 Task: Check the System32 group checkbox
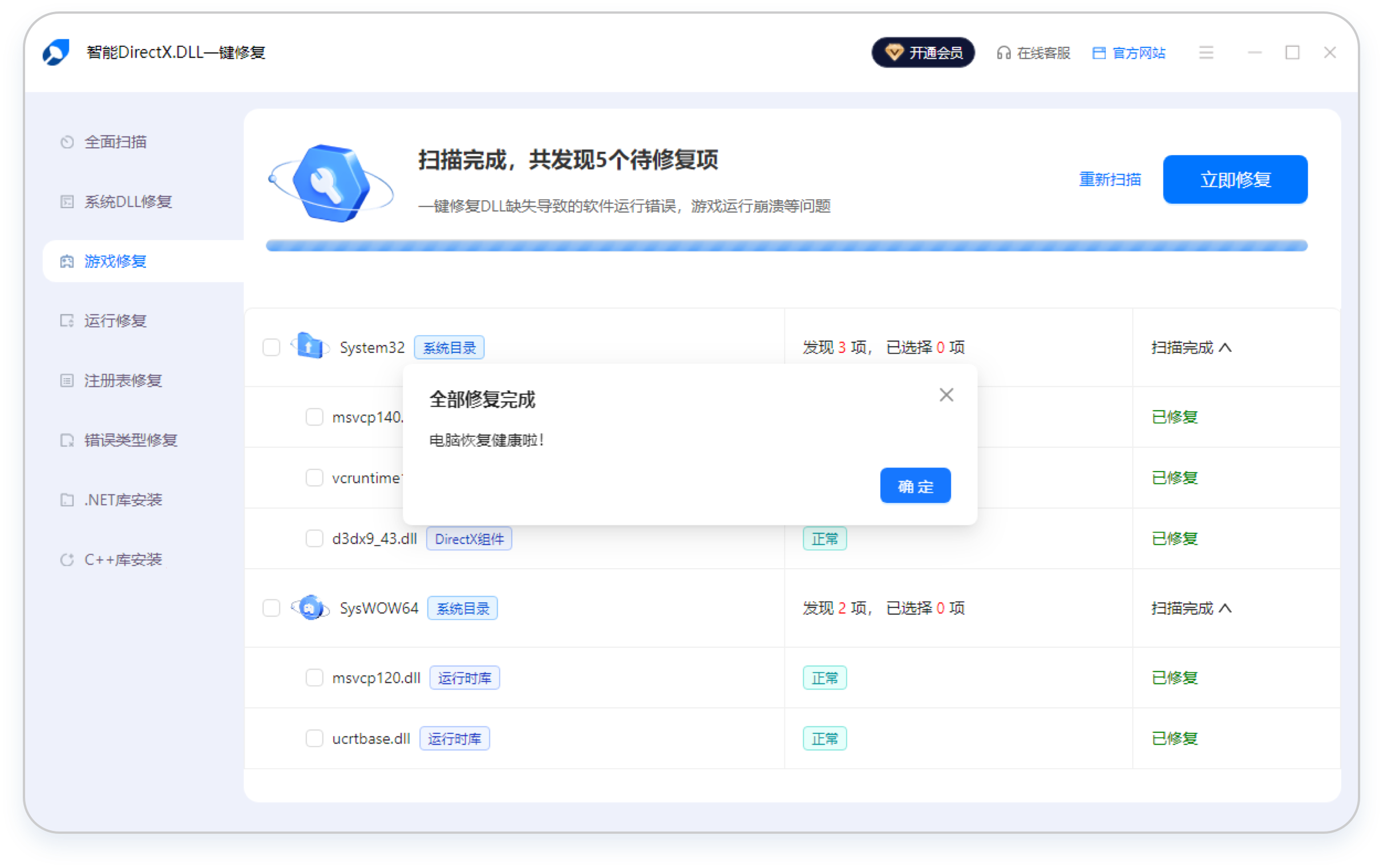tap(271, 347)
